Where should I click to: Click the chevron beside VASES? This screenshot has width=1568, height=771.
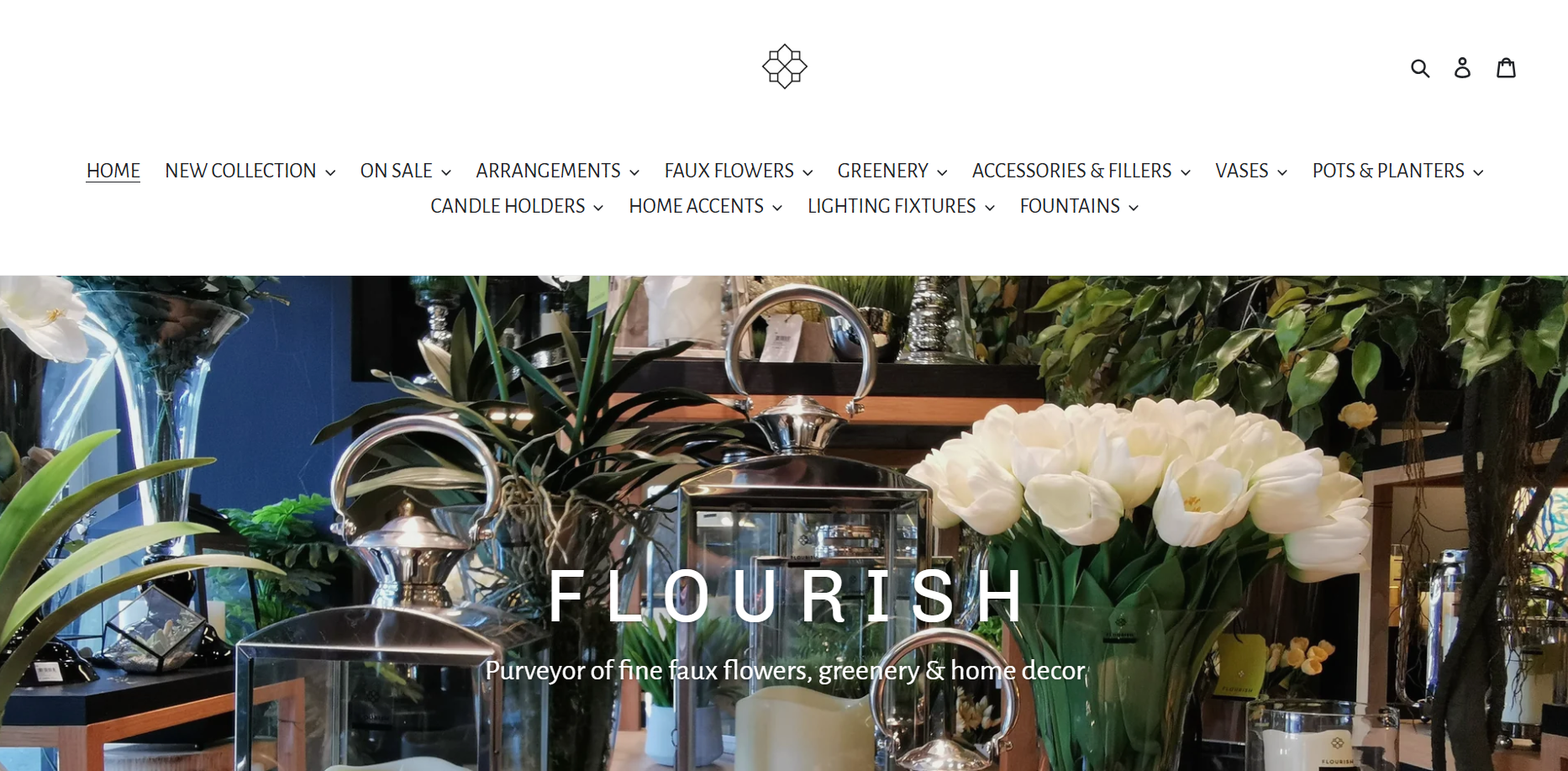1281,172
